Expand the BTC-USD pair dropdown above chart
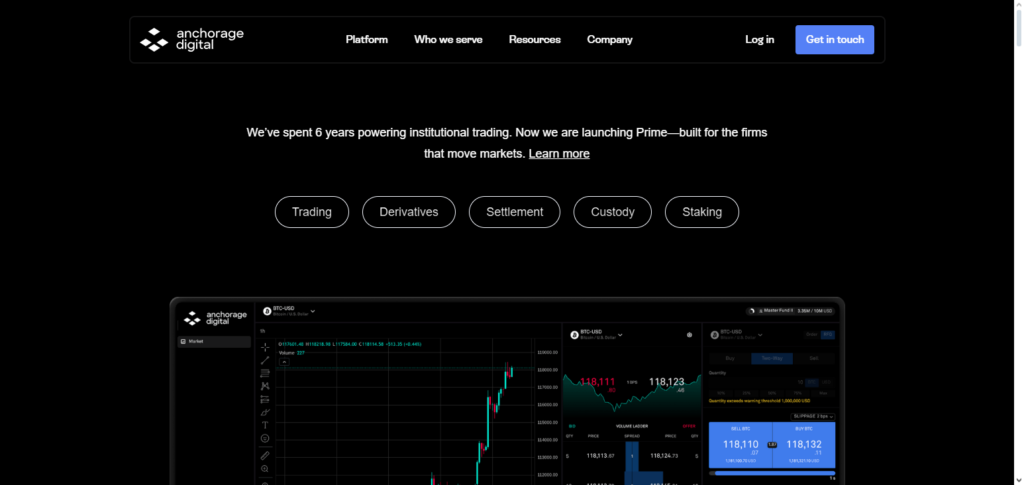Viewport: 1024px width, 485px height. (x=312, y=311)
